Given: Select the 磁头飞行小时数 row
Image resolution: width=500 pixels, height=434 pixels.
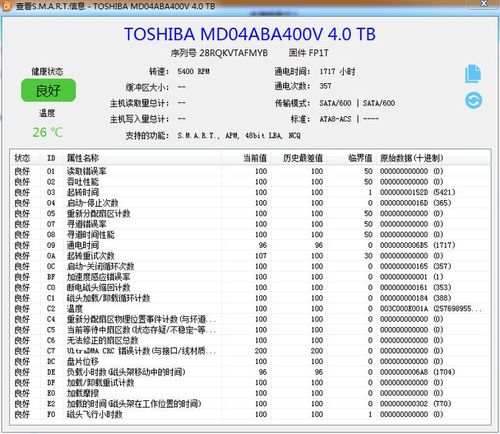Looking at the screenshot, I should [x=250, y=414].
